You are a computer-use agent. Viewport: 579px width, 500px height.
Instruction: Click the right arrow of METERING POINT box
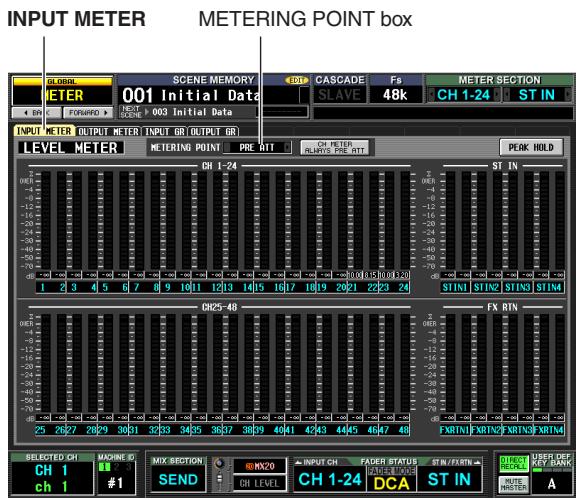pyautogui.click(x=287, y=148)
